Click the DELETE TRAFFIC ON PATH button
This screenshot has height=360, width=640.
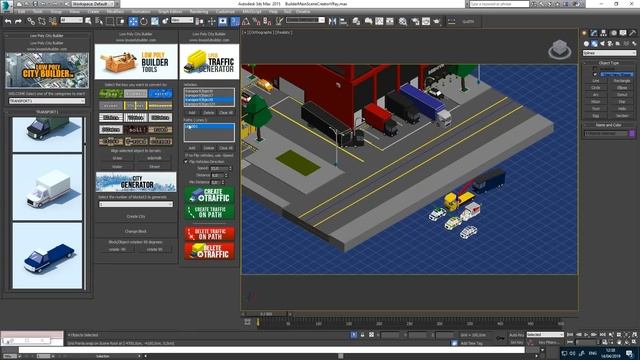point(209,234)
